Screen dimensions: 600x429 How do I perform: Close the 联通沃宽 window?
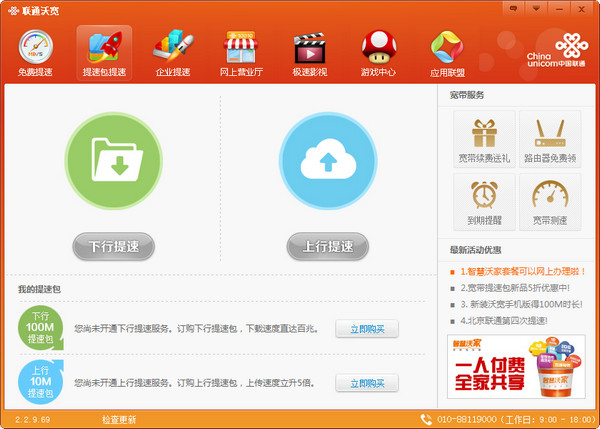pos(582,8)
